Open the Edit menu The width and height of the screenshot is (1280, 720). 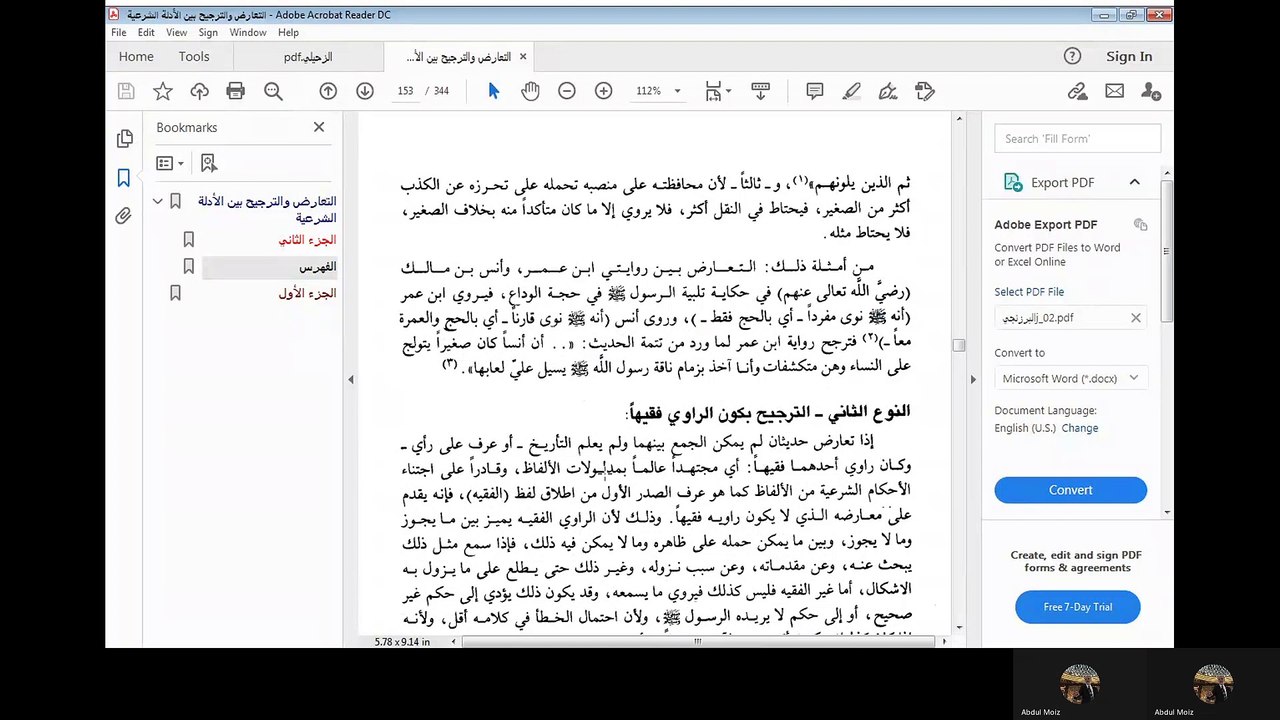coord(146,33)
